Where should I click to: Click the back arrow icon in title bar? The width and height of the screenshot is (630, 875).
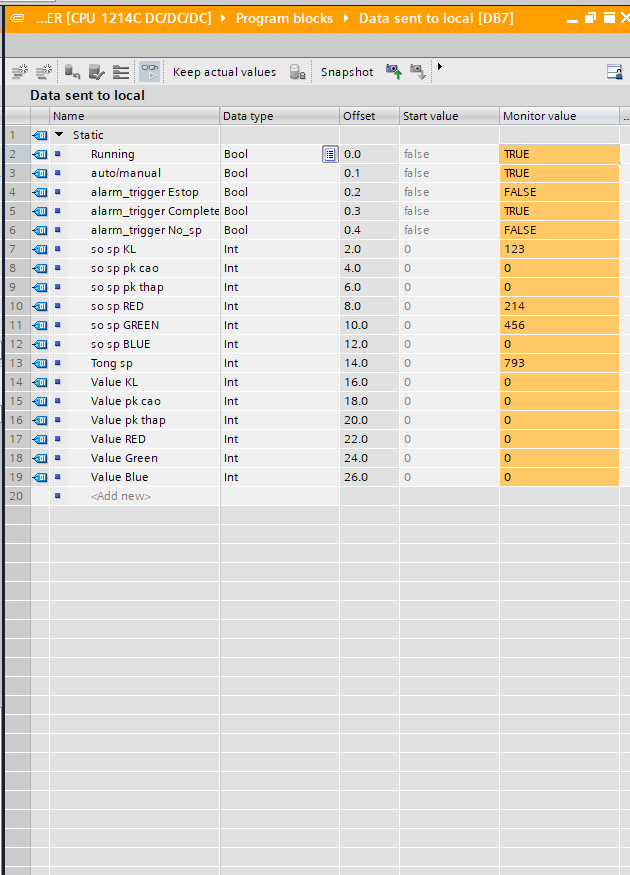[x=17, y=18]
